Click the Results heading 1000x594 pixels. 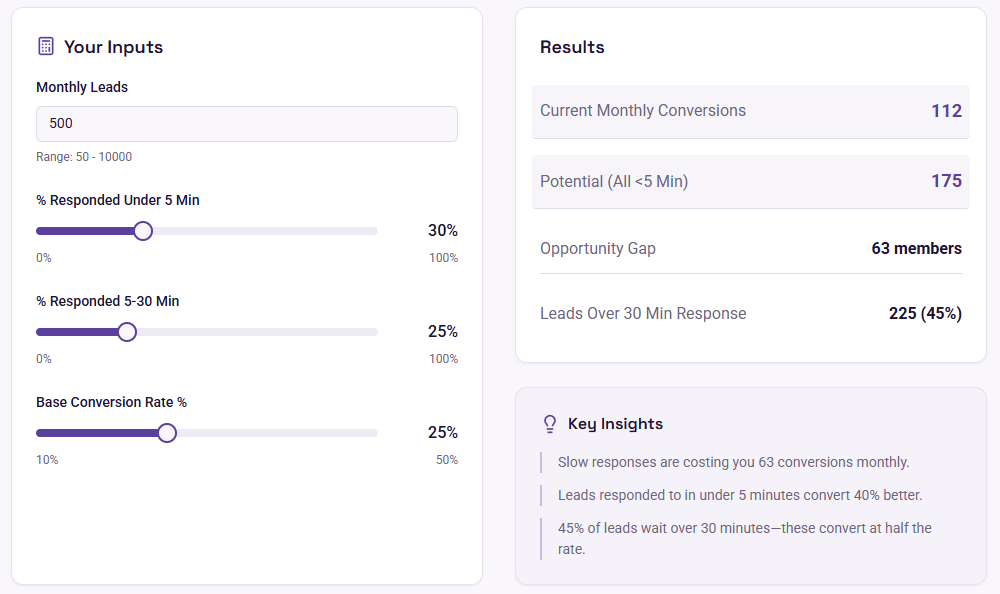coord(572,47)
